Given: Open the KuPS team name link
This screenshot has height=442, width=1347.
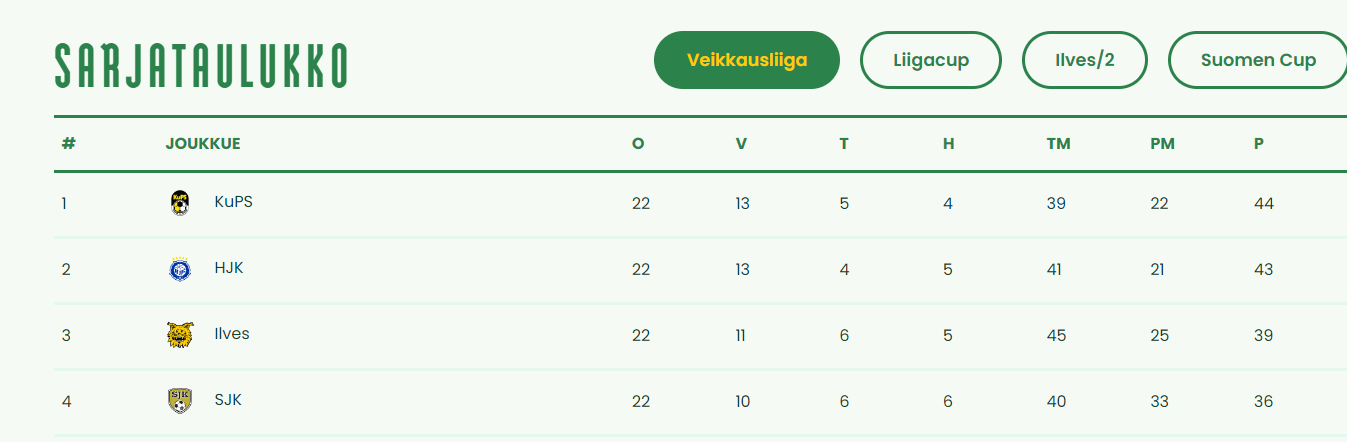Looking at the screenshot, I should tap(233, 202).
